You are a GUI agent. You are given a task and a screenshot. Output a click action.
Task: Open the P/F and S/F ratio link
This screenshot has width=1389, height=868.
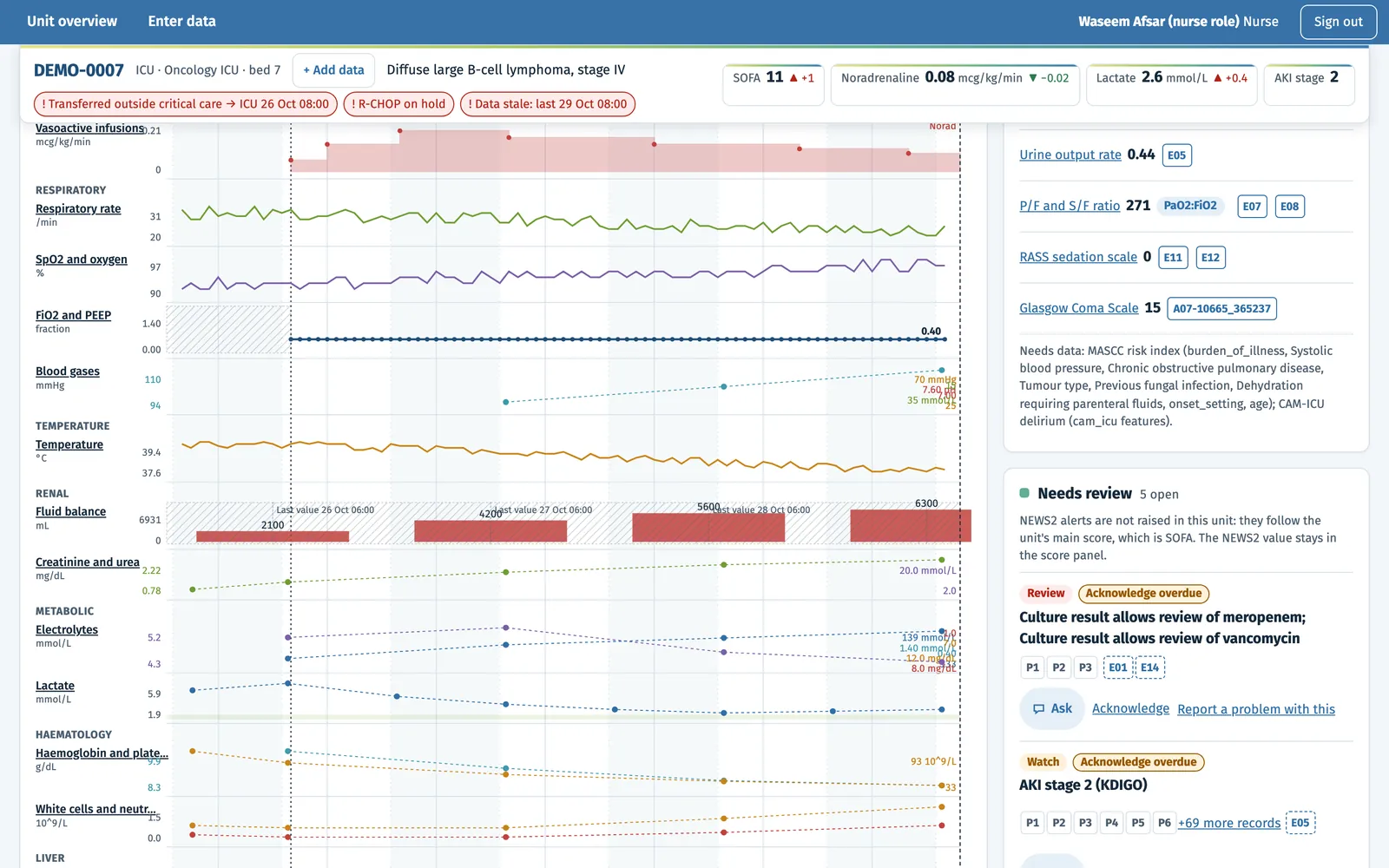(x=1070, y=206)
